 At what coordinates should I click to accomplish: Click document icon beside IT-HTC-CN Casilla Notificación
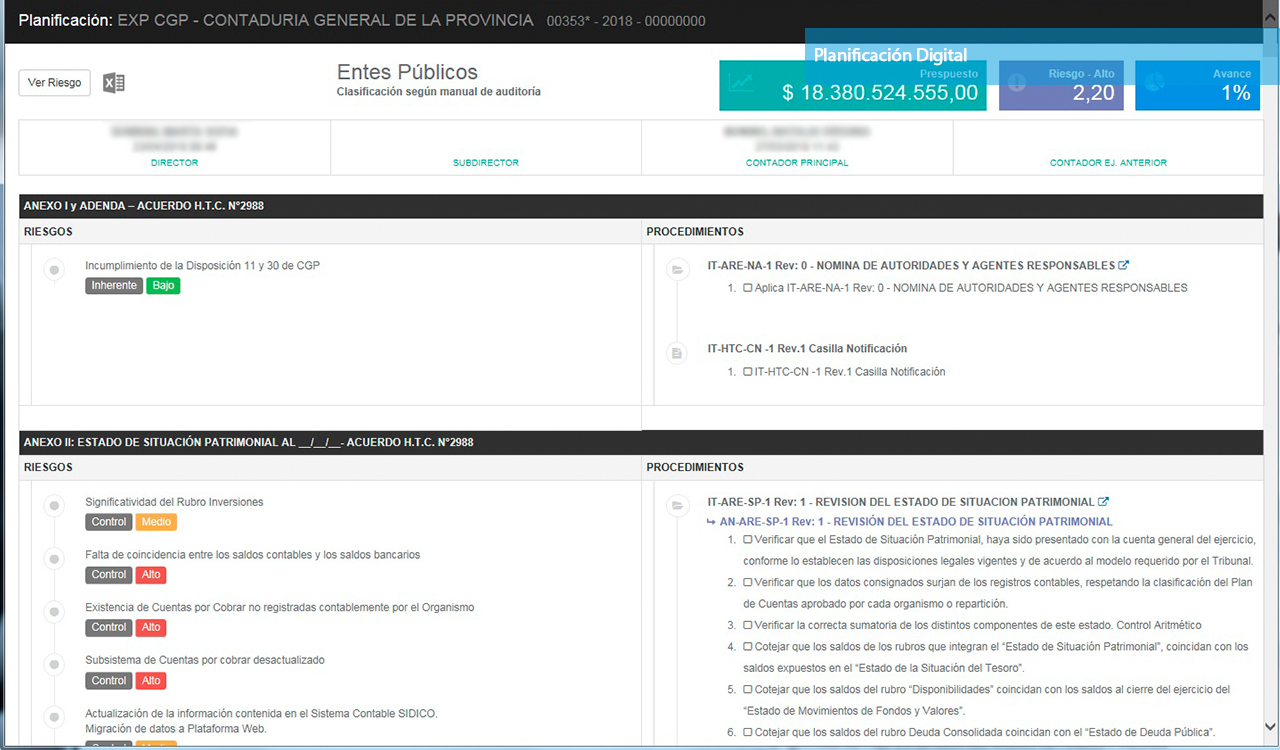pyautogui.click(x=677, y=353)
